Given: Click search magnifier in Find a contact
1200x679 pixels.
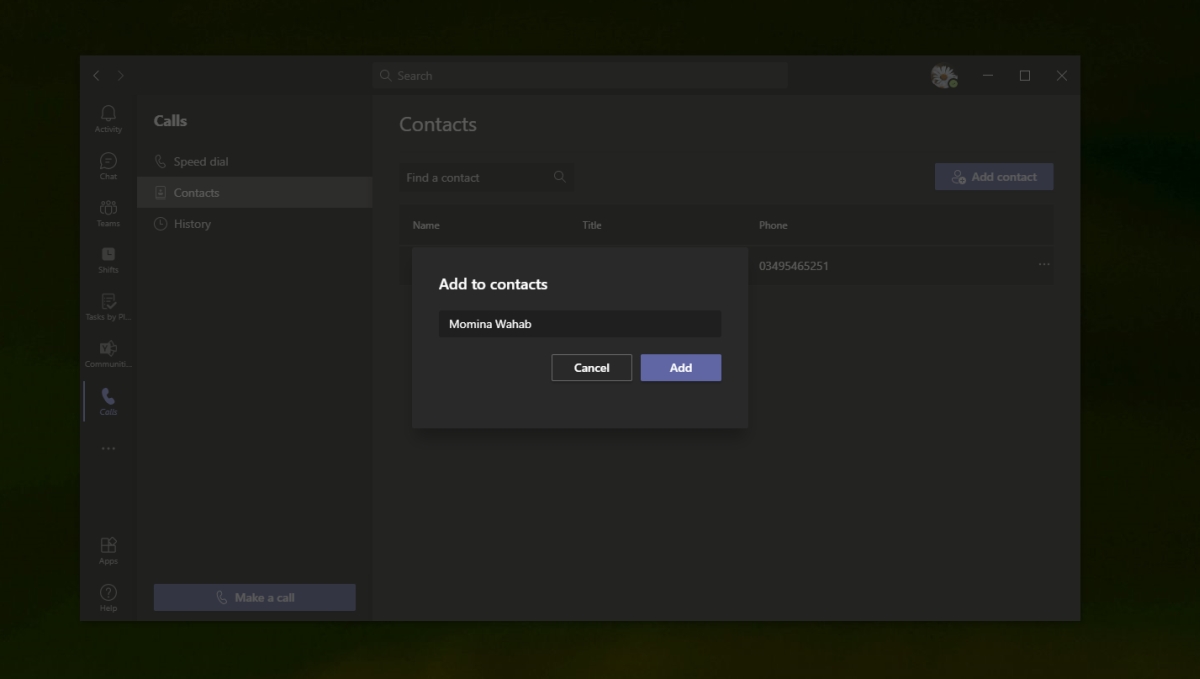Looking at the screenshot, I should [x=560, y=177].
